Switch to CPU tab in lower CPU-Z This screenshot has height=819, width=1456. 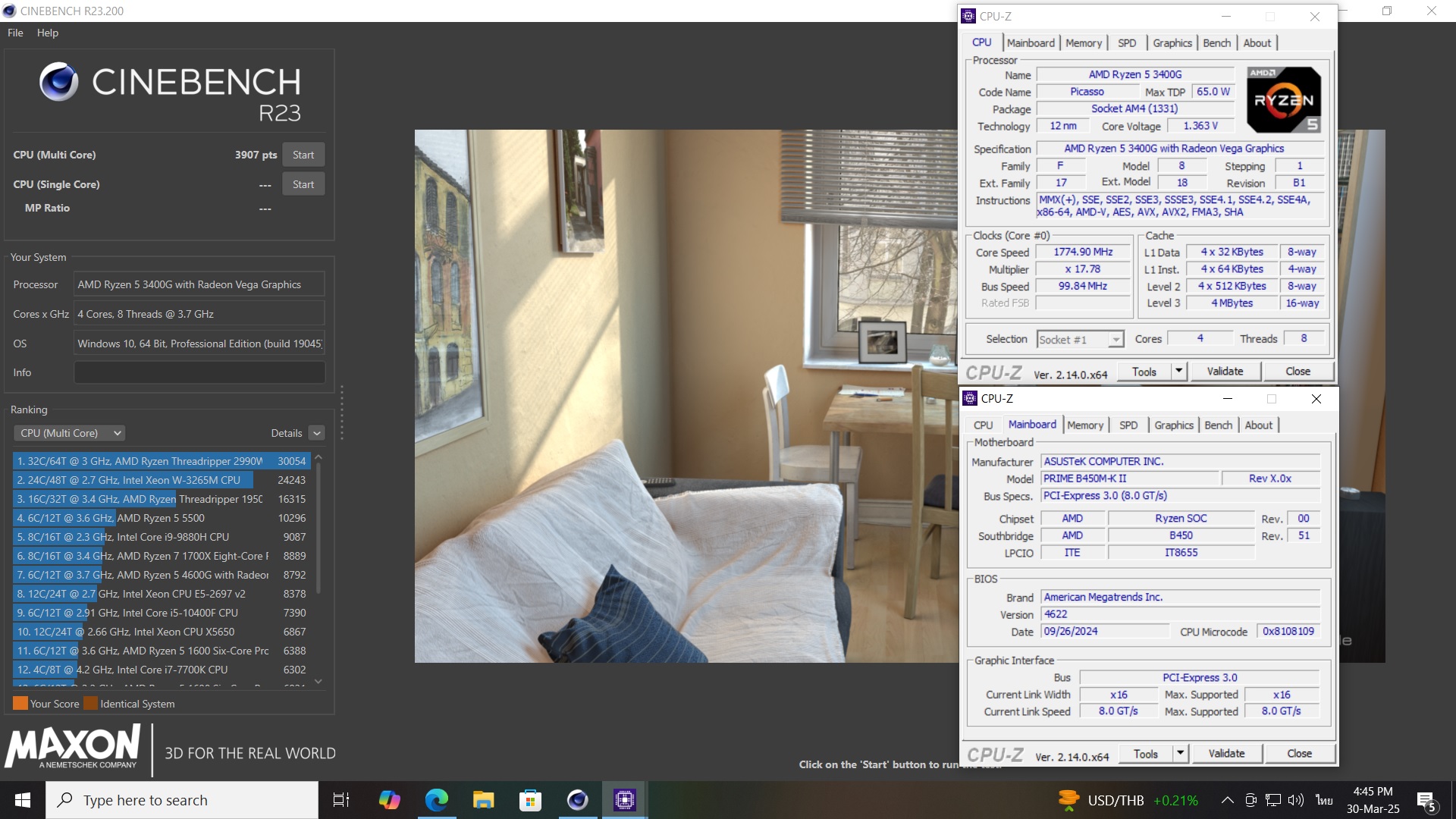pyautogui.click(x=983, y=425)
